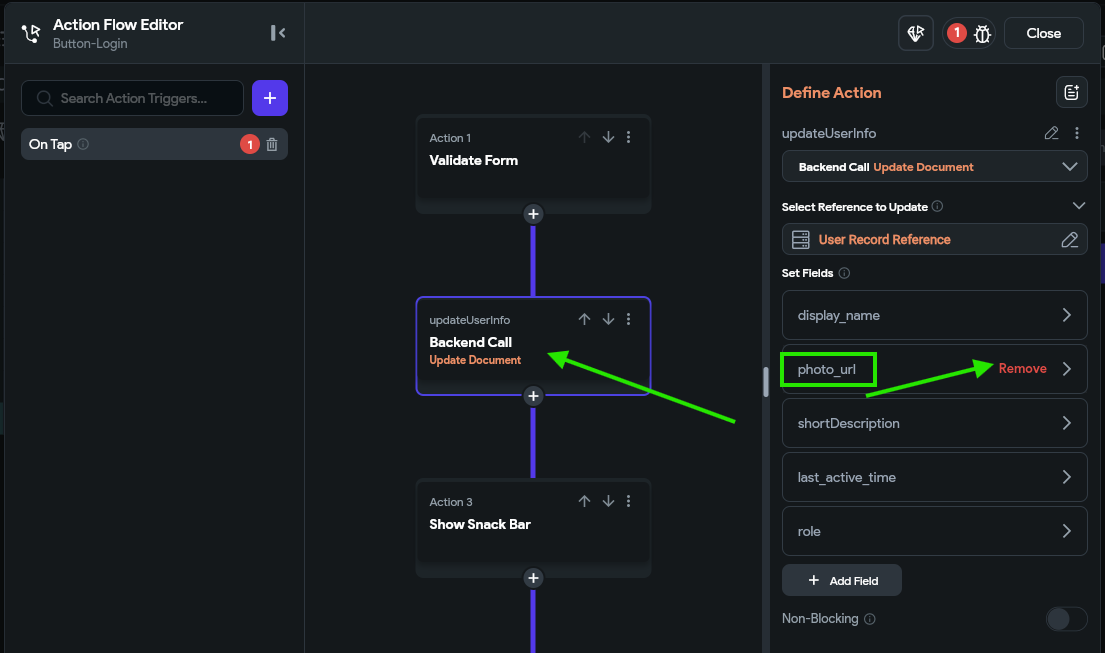The image size is (1105, 653).
Task: Show info for Select Reference to Update
Action: (937, 206)
